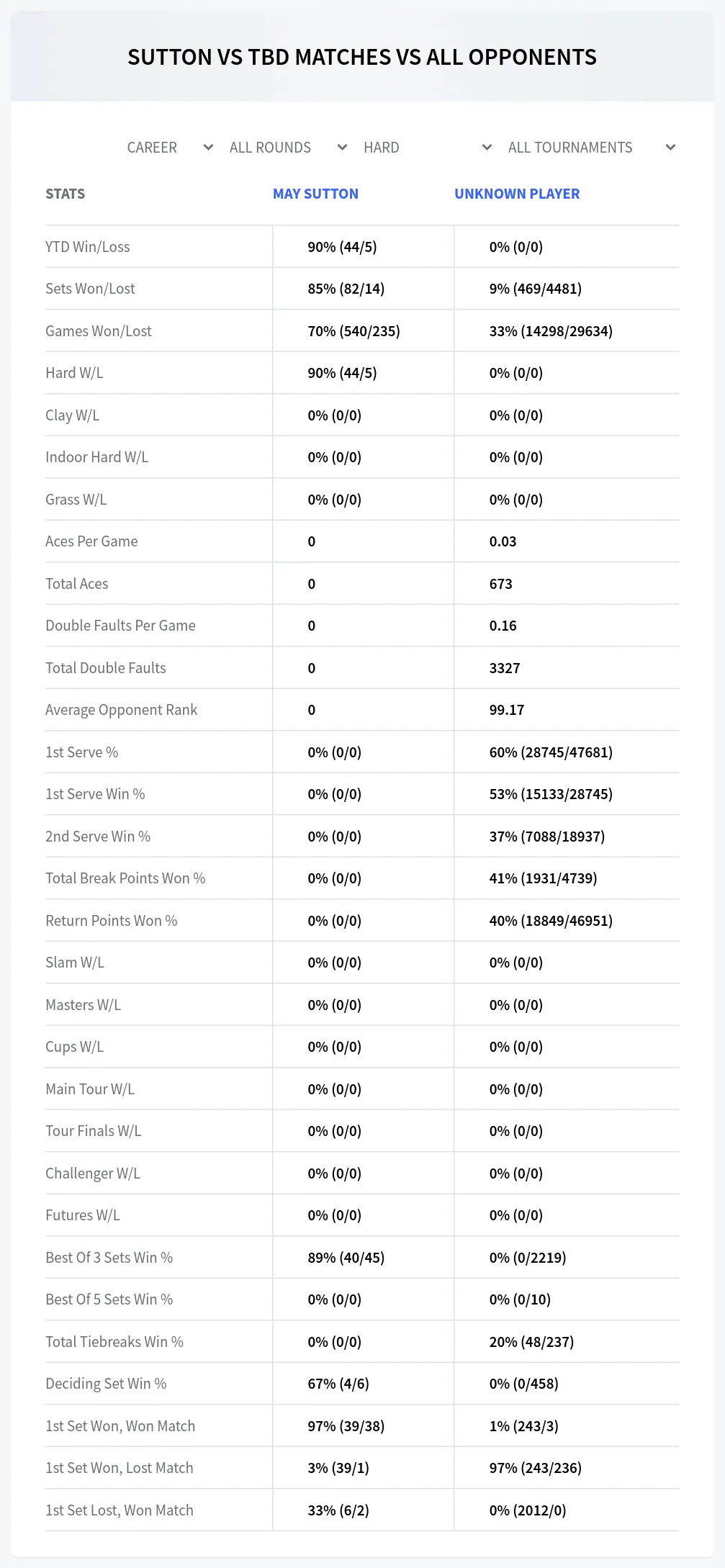
Task: Click the chevron arrow beside HARD
Action: point(487,148)
